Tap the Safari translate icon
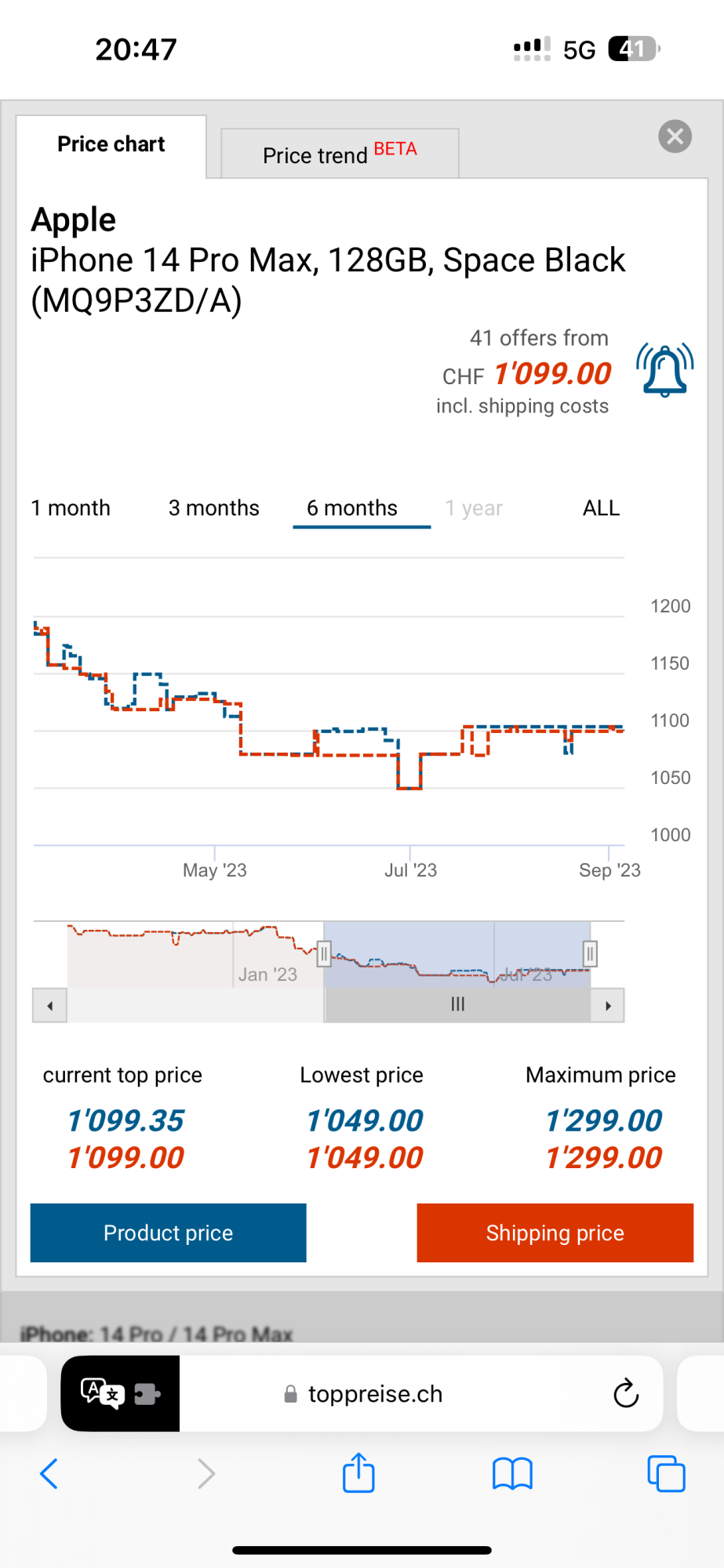724x1568 pixels. coord(101,1393)
